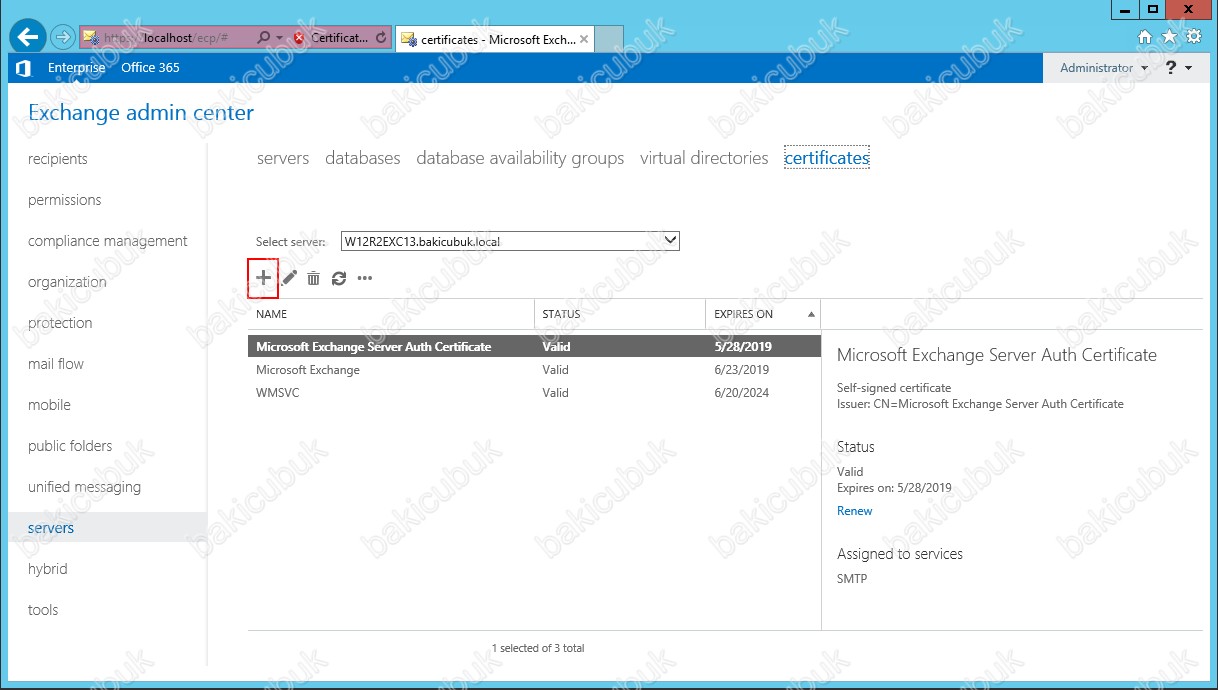Click the edit pencil icon in the toolbar

click(289, 278)
